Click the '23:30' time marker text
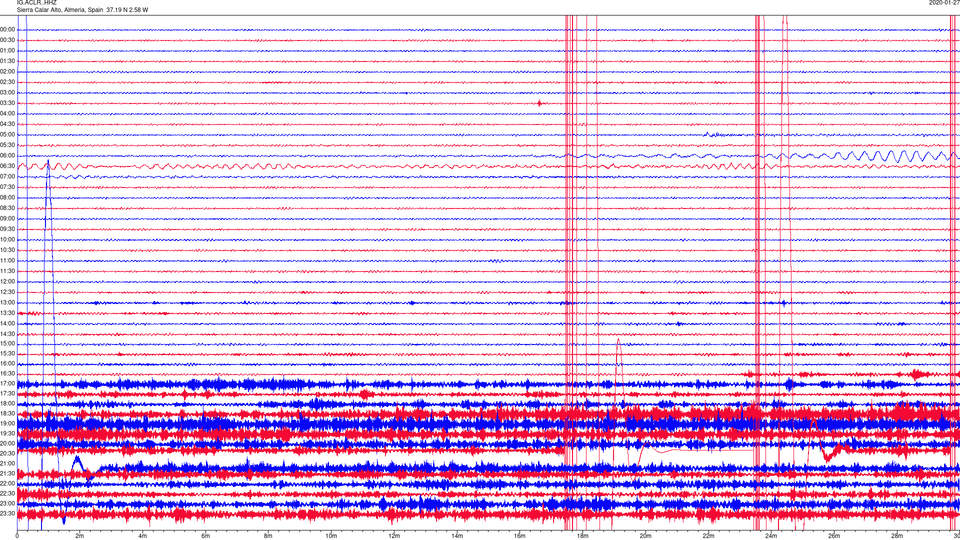Image resolution: width=960 pixels, height=540 pixels. 7,514
